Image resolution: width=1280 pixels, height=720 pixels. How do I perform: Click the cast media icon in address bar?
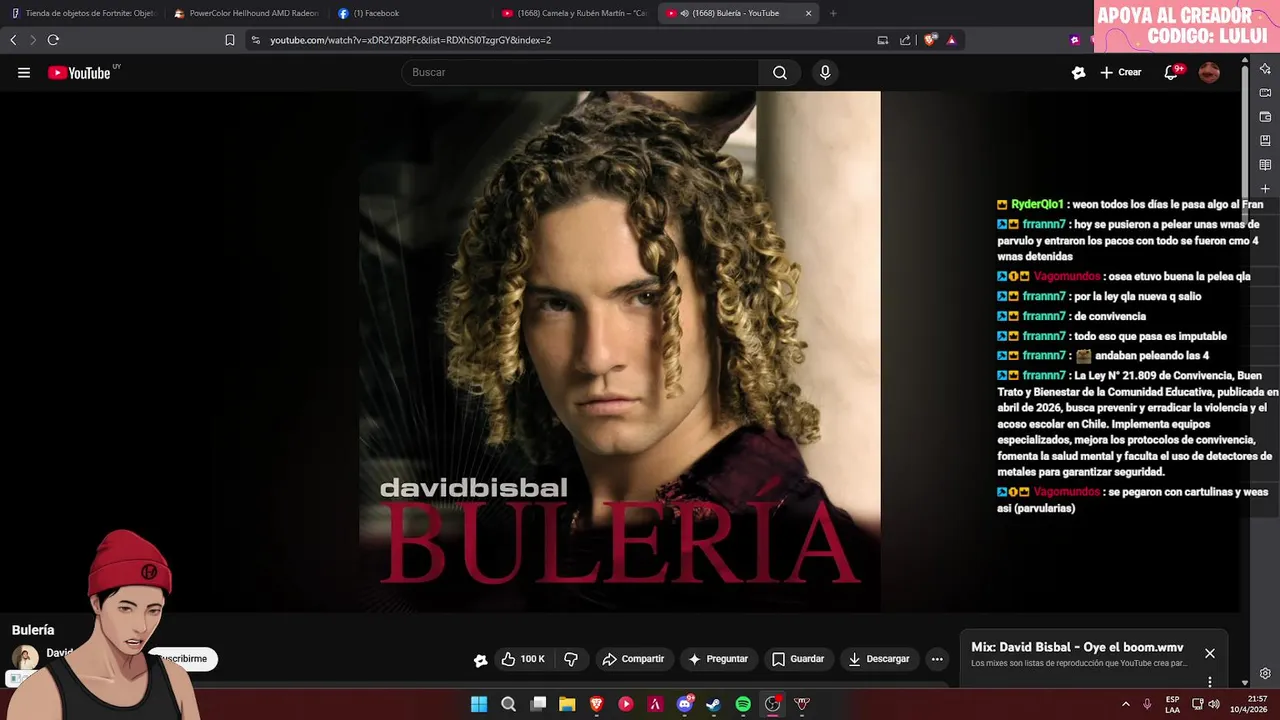[x=882, y=40]
